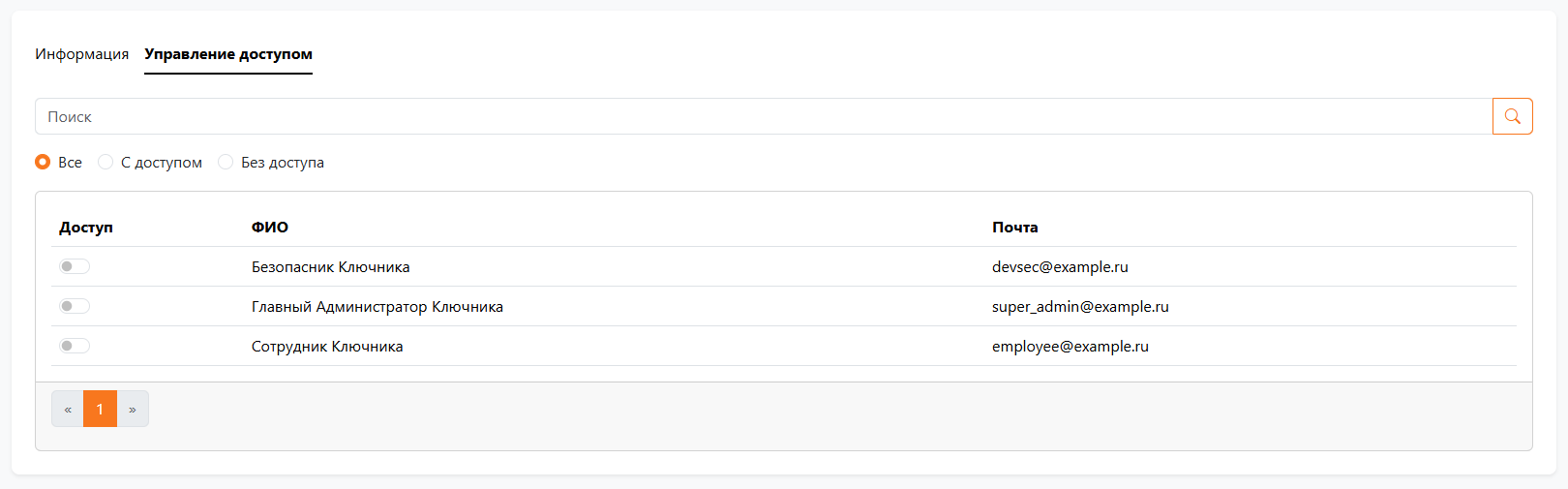Screen dimensions: 1568x489
Task: Select the Все radio filter
Action: coord(43,162)
